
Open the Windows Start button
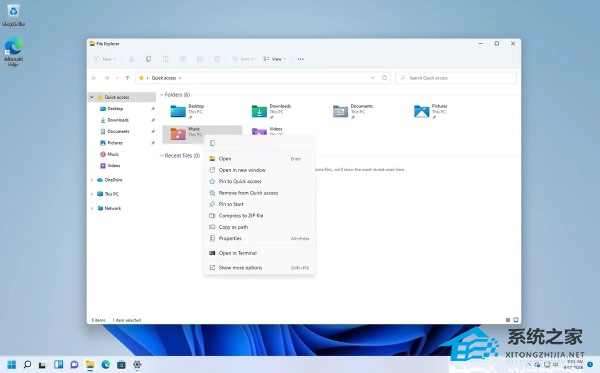(x=12, y=365)
